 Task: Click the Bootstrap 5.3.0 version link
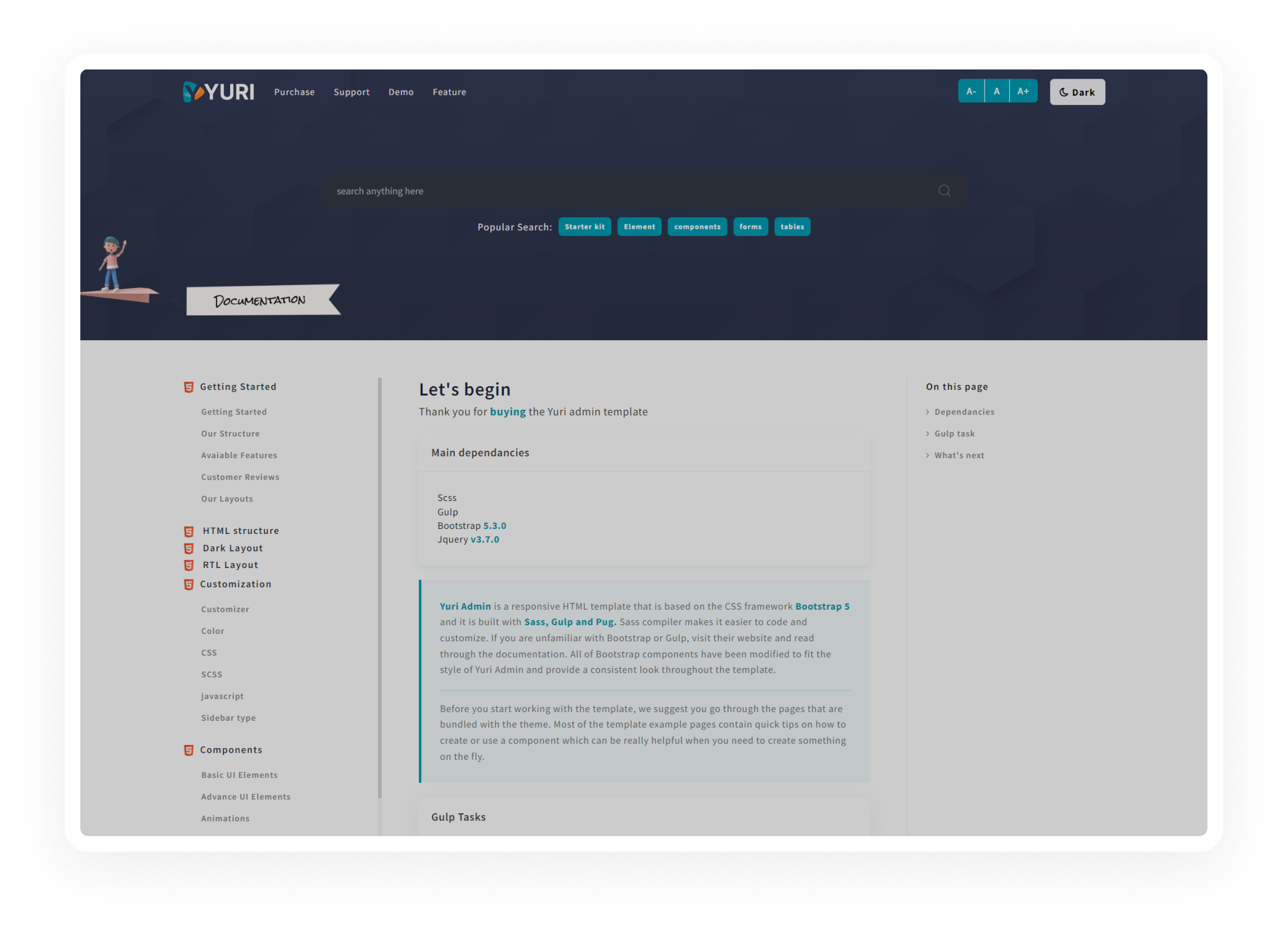[495, 526]
